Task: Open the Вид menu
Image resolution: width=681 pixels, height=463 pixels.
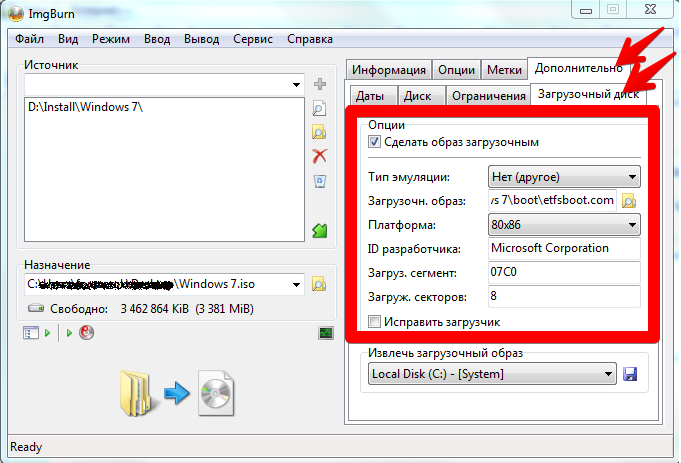Action: pyautogui.click(x=68, y=39)
